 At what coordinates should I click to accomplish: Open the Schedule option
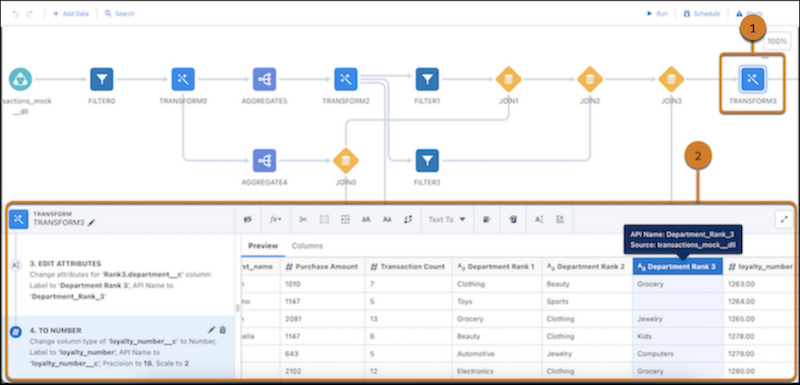click(x=702, y=14)
